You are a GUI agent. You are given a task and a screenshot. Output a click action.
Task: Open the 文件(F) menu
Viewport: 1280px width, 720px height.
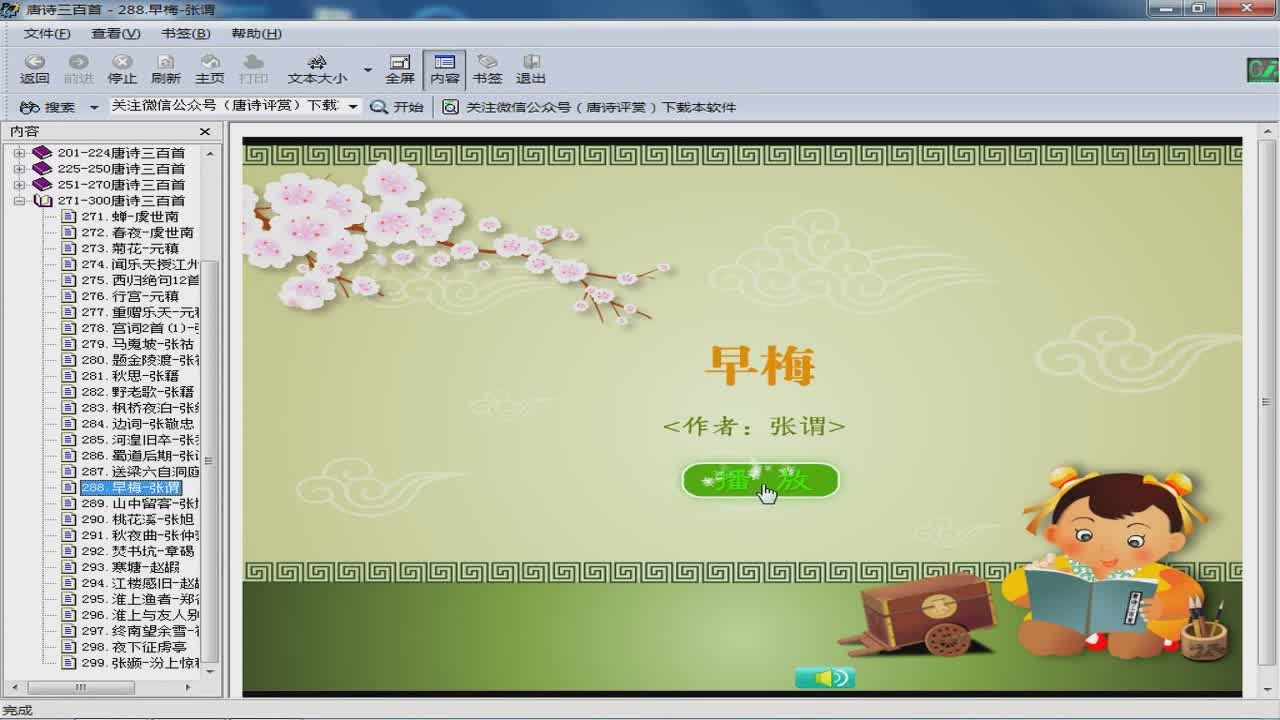[47, 33]
